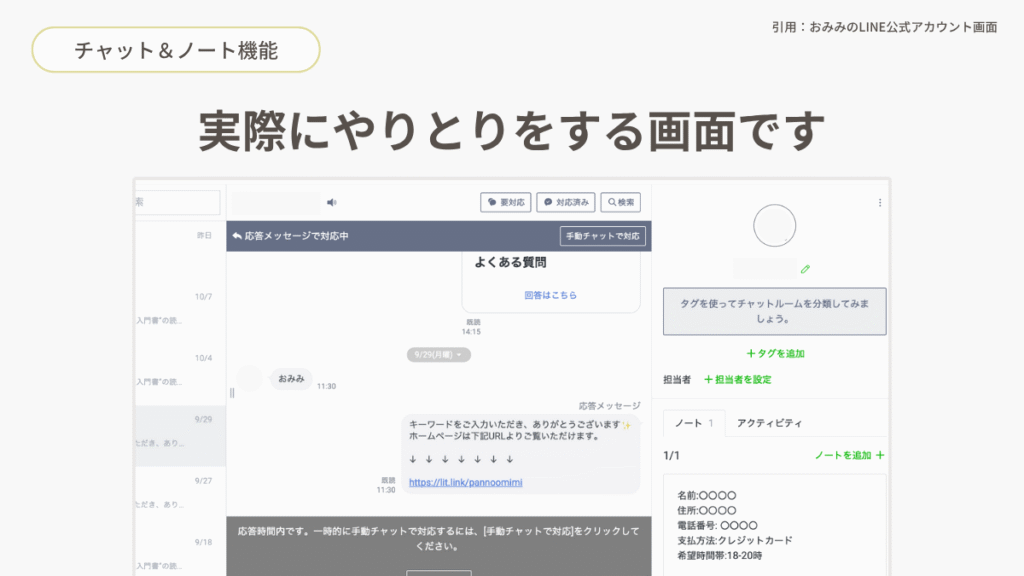This screenshot has height=576, width=1024.
Task: Click the おみみ sender avatar in chat
Action: pos(250,379)
